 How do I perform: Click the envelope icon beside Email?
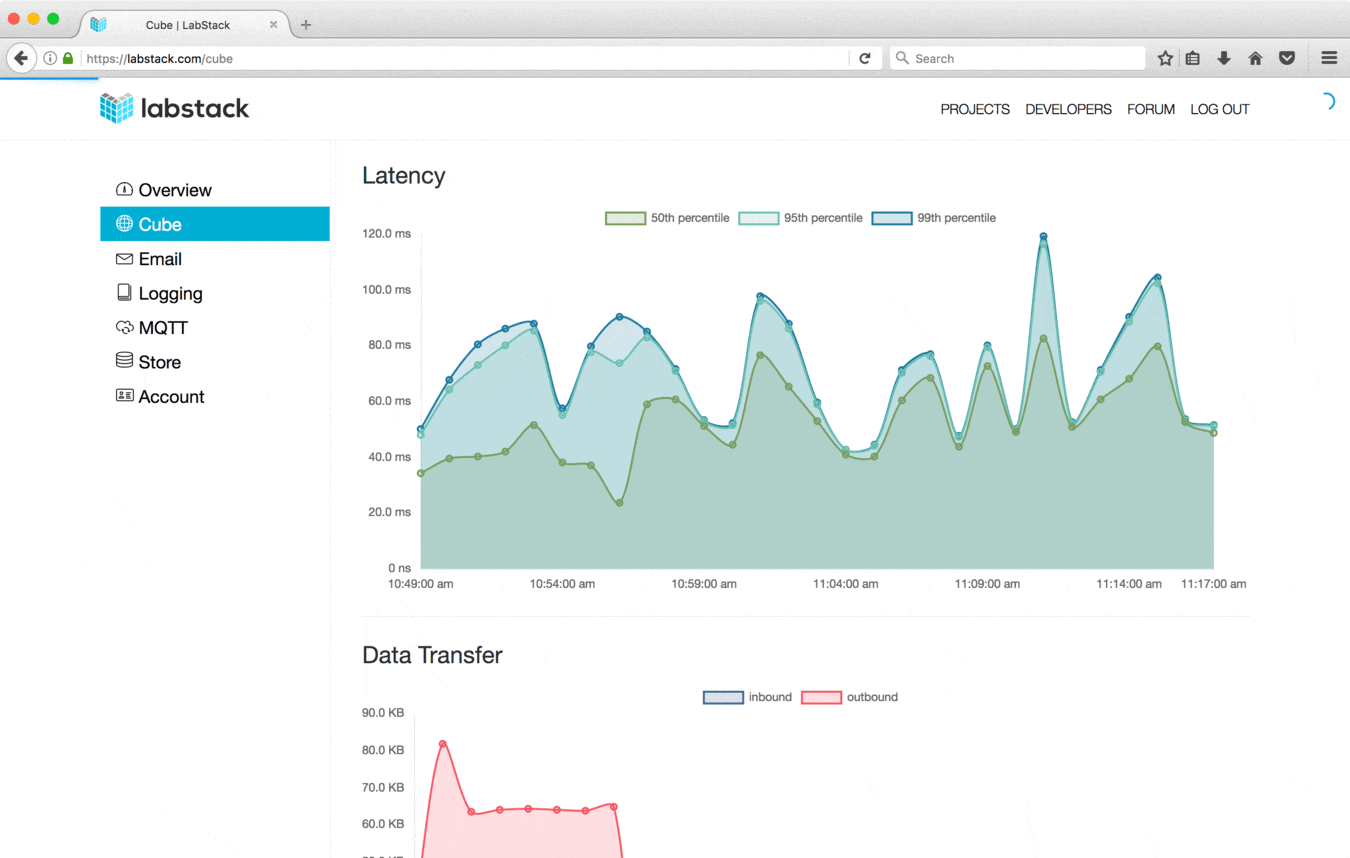124,259
